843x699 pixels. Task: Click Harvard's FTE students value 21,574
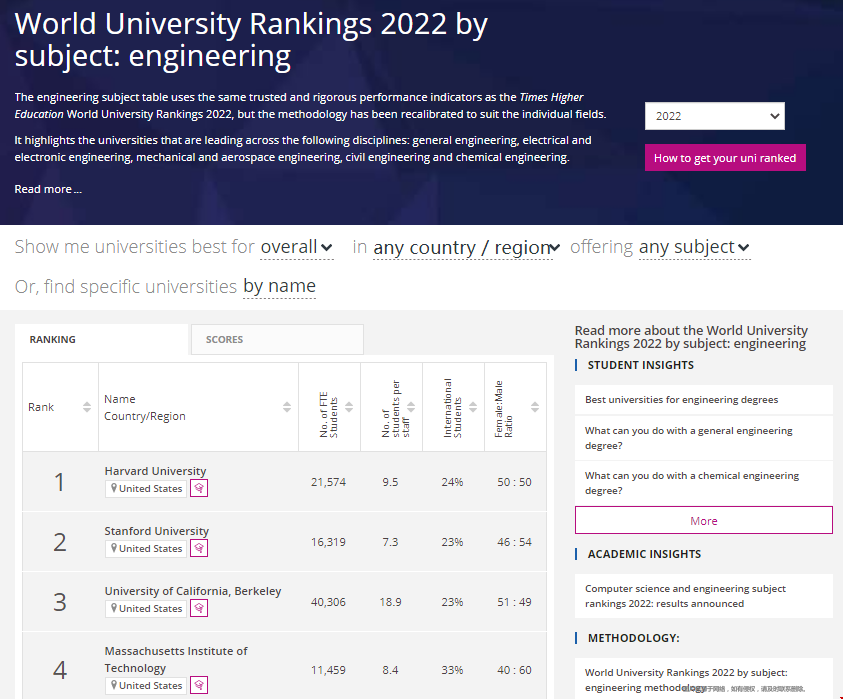[328, 482]
